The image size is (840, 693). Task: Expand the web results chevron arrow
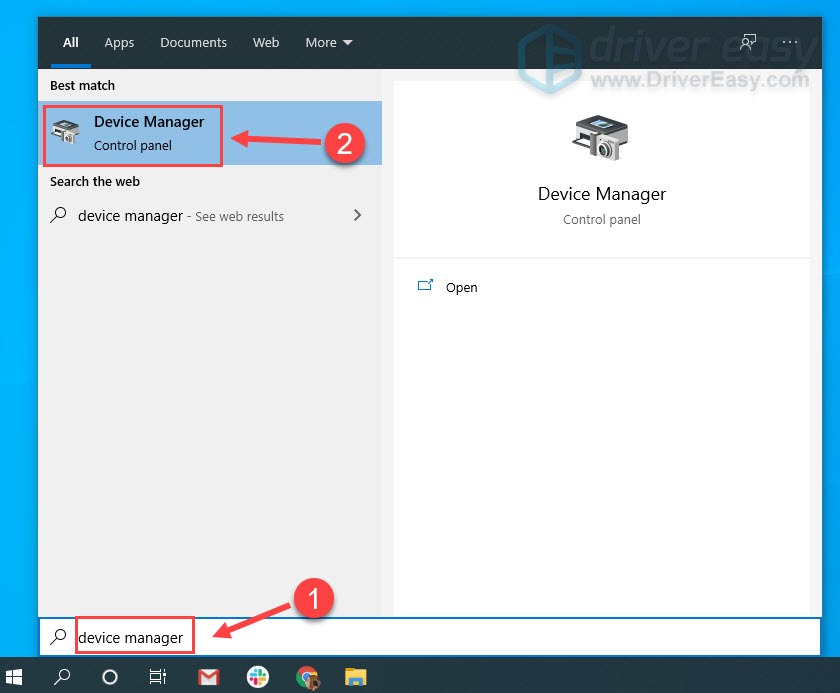358,215
